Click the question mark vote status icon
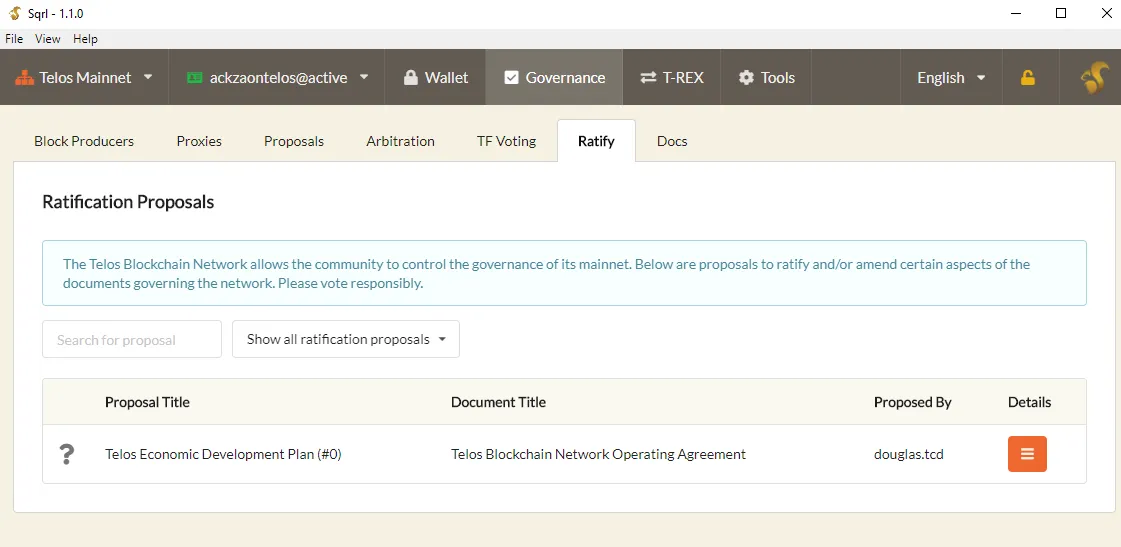1121x547 pixels. coord(66,454)
